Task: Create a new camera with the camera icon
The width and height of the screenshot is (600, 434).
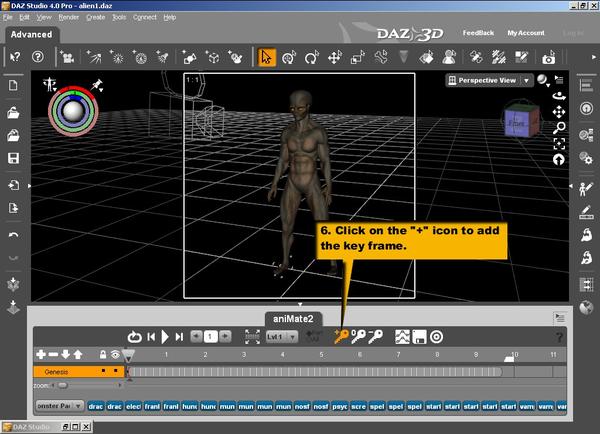Action: click(67, 57)
